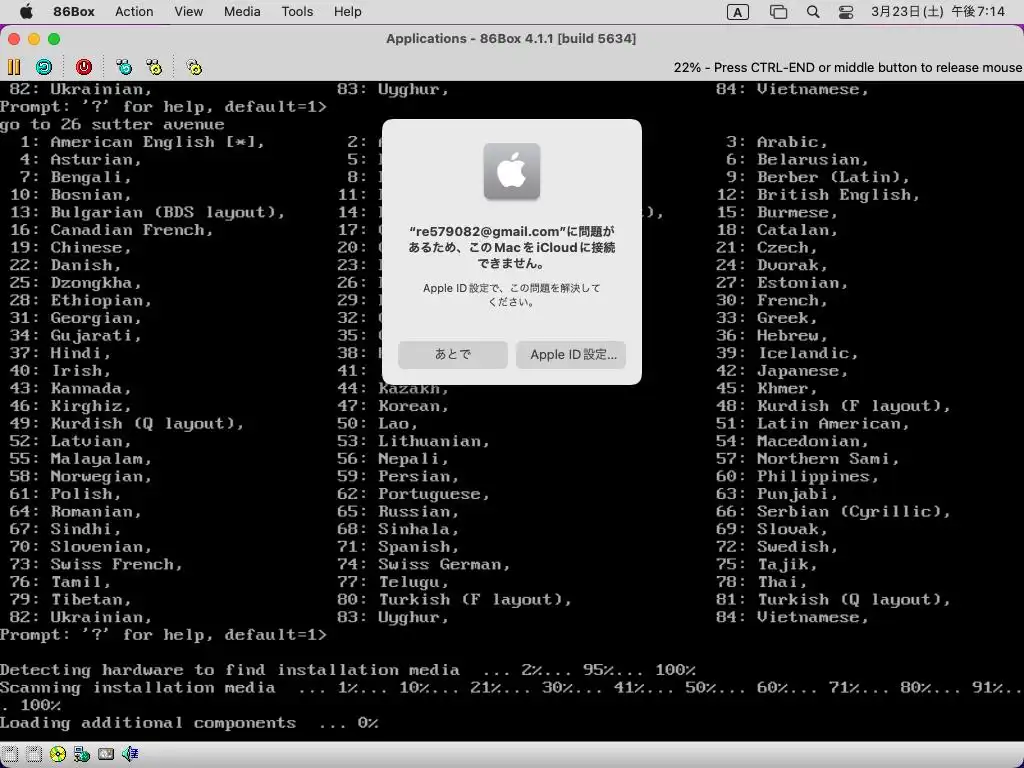Click the あとで button
Screen dimensions: 1024x768
(453, 355)
